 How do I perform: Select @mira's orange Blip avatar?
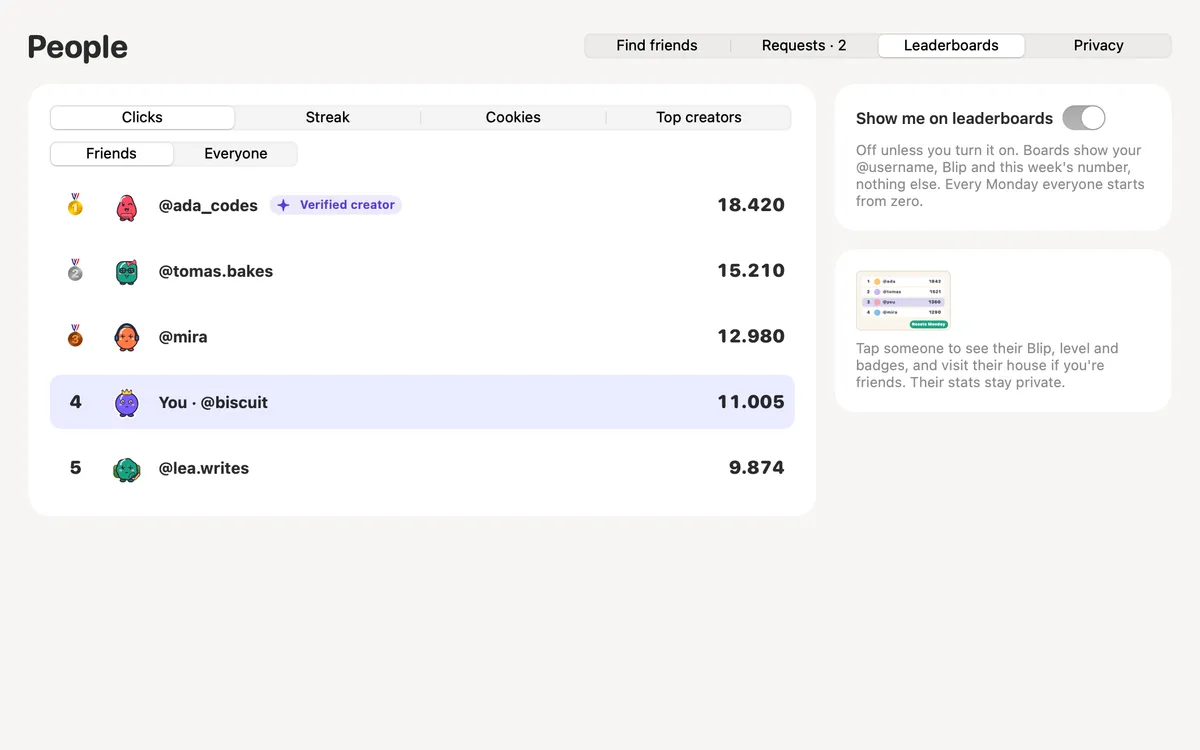pyautogui.click(x=126, y=337)
